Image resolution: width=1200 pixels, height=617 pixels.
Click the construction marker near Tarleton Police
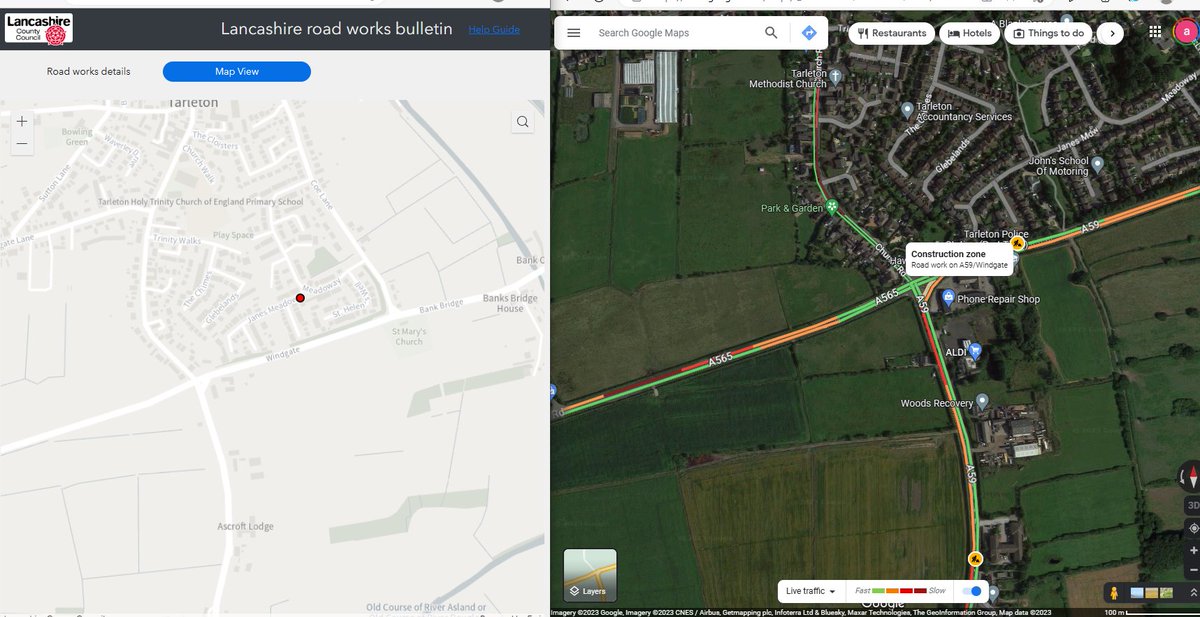1017,243
